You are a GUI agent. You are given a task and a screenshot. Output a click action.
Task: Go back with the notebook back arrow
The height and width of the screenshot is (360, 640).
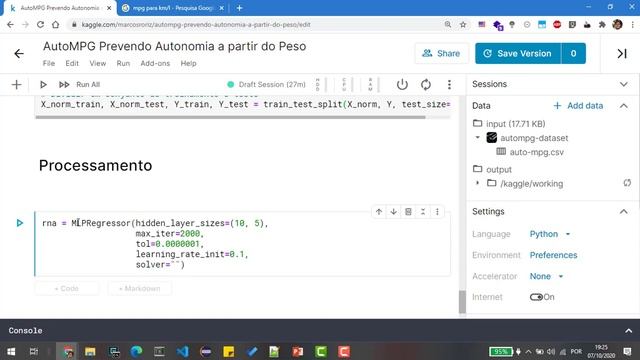click(19, 53)
